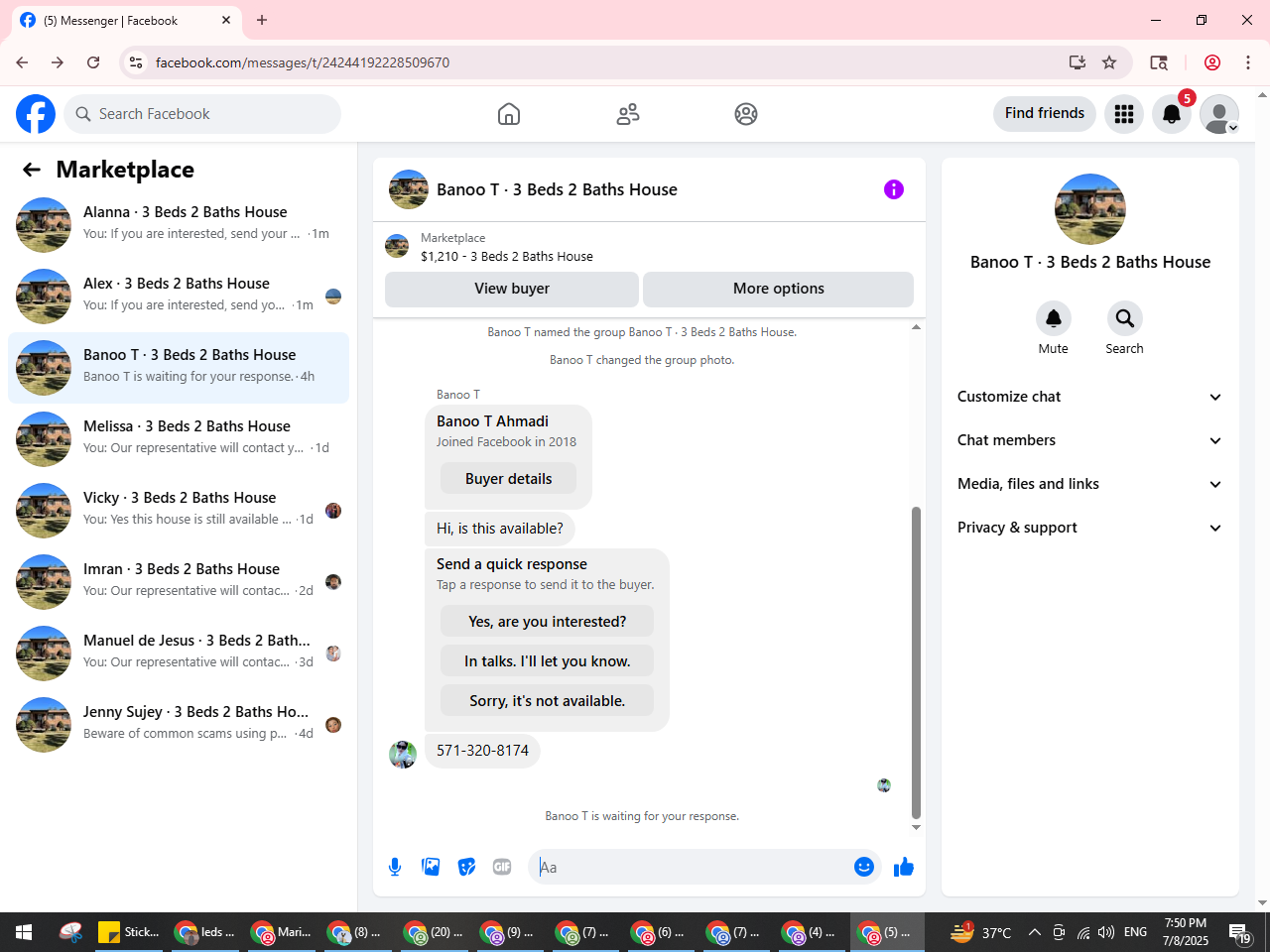The height and width of the screenshot is (952, 1270).
Task: Attach a photo file icon
Action: coord(431,867)
